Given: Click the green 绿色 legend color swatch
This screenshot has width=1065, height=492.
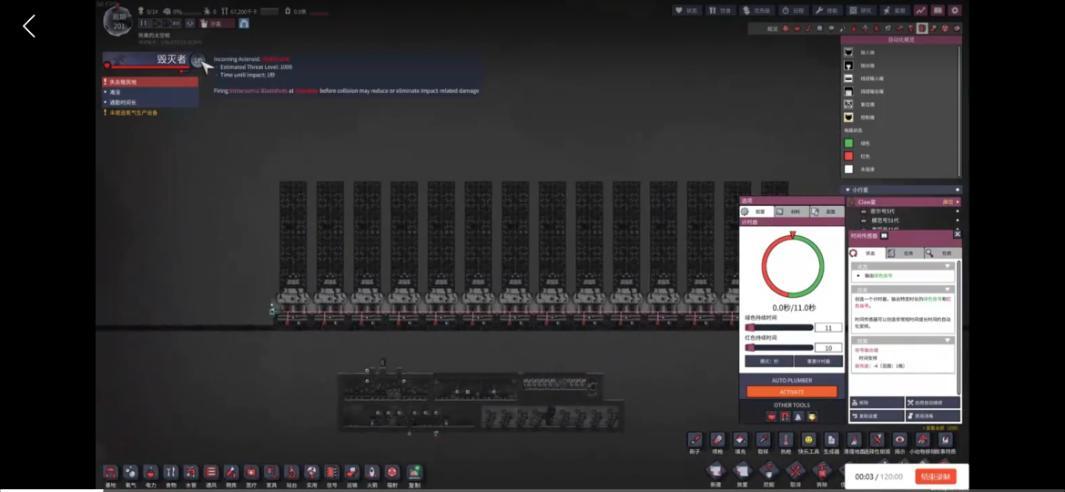Looking at the screenshot, I should (x=848, y=143).
